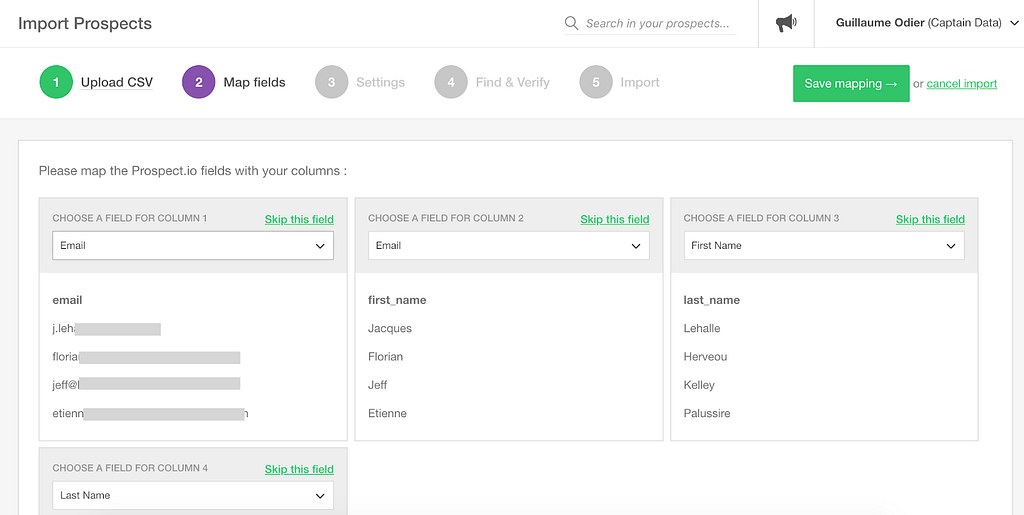Screen dimensions: 1024x515
Task: Click the Etienne first name value
Action: coord(387,413)
